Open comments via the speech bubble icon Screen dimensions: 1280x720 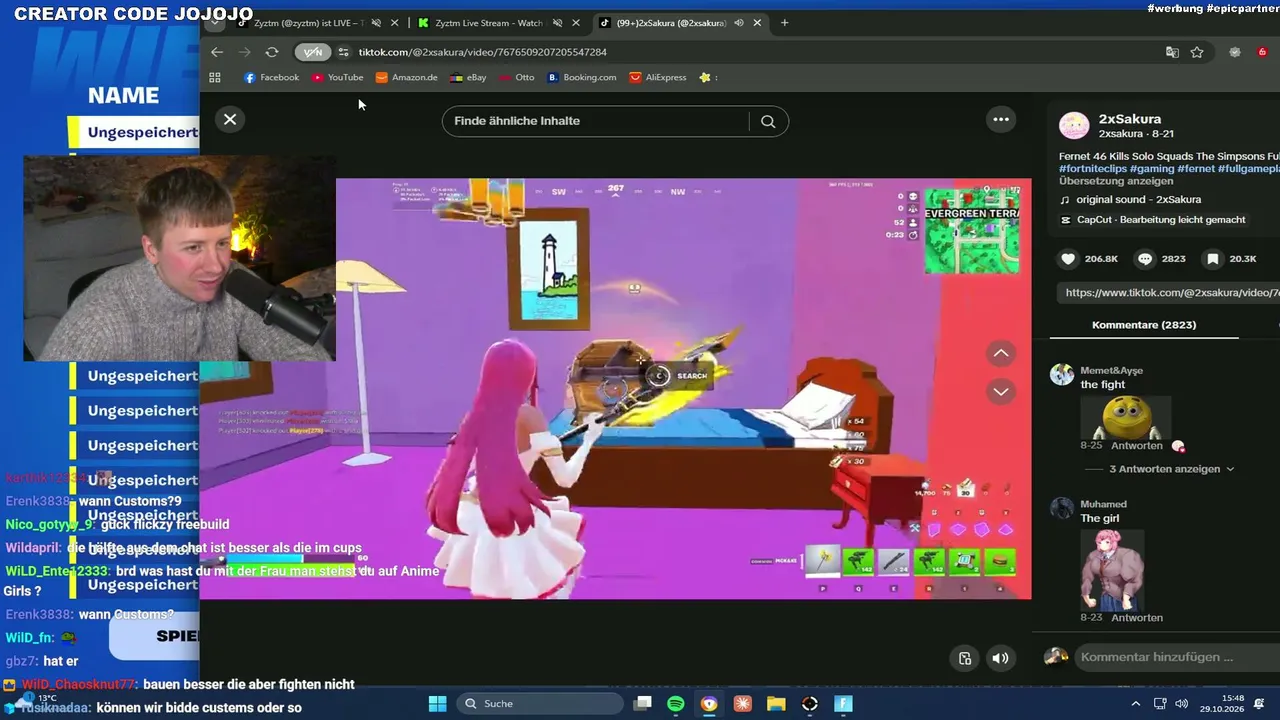pyautogui.click(x=1145, y=258)
